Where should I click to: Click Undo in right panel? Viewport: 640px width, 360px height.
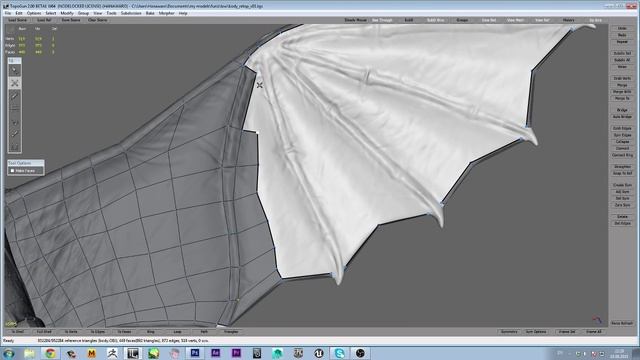click(622, 29)
